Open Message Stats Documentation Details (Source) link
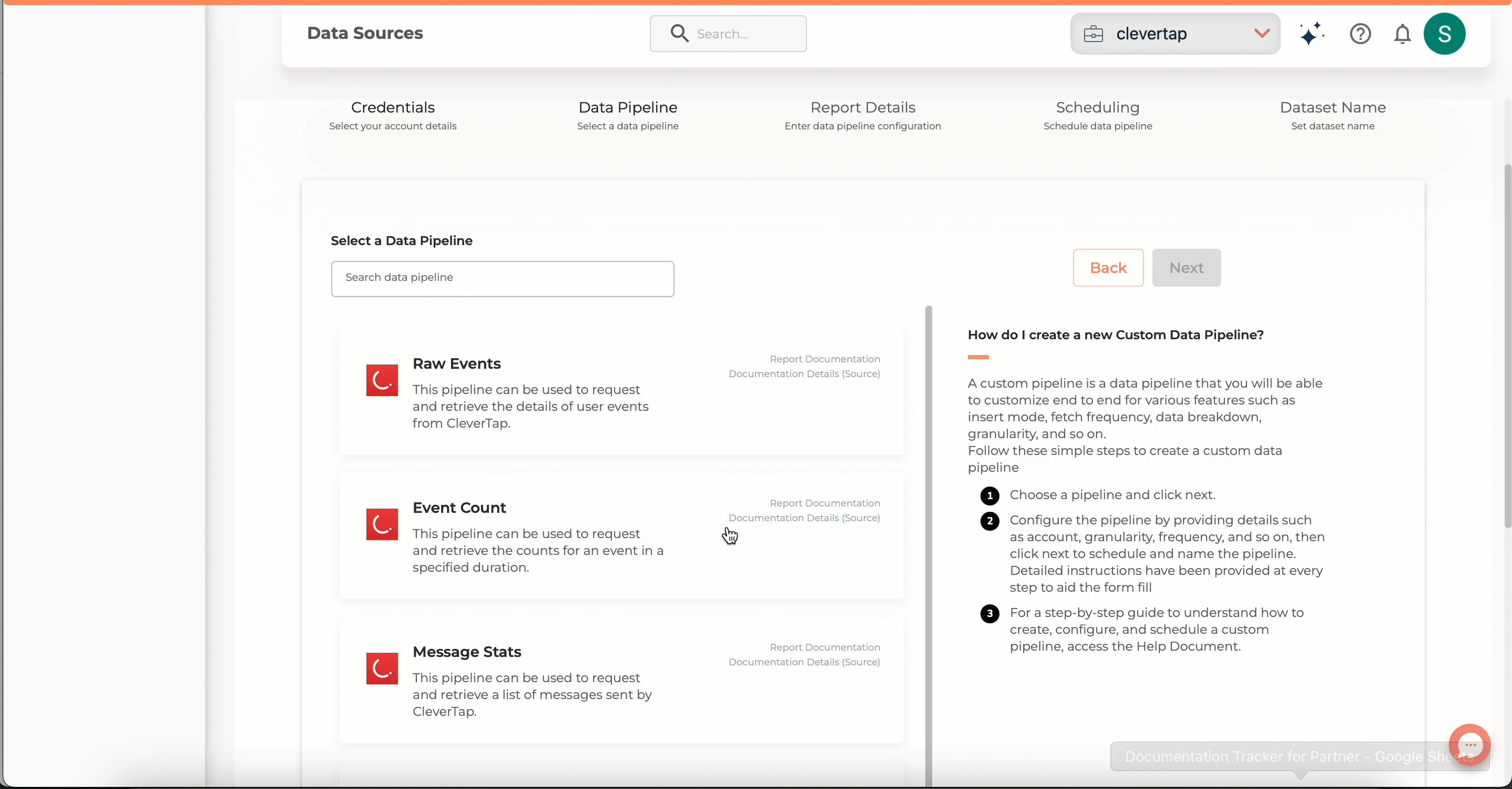The width and height of the screenshot is (1512, 789). (804, 662)
